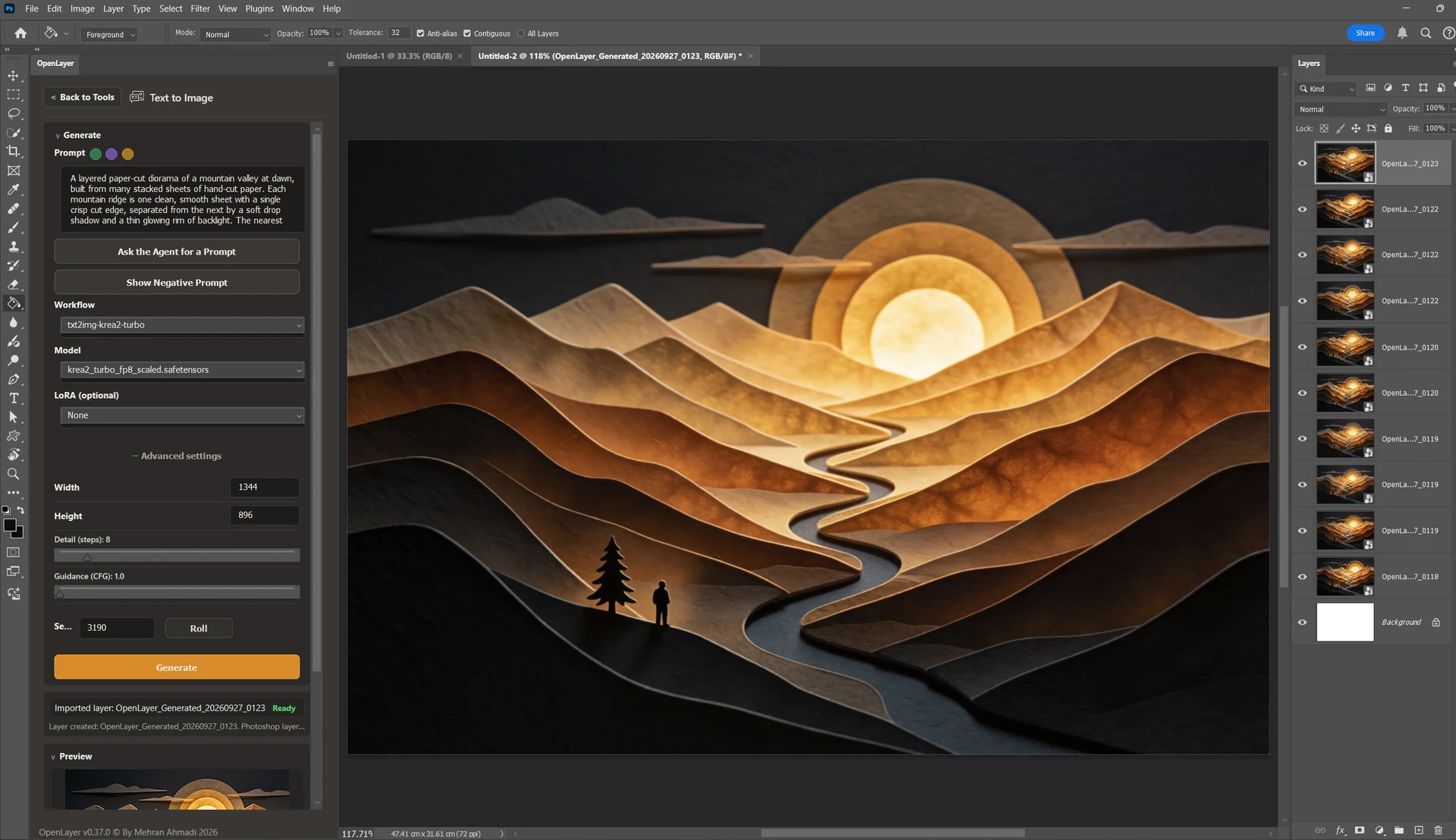The image size is (1456, 840).
Task: Click the Width input field
Action: (264, 487)
